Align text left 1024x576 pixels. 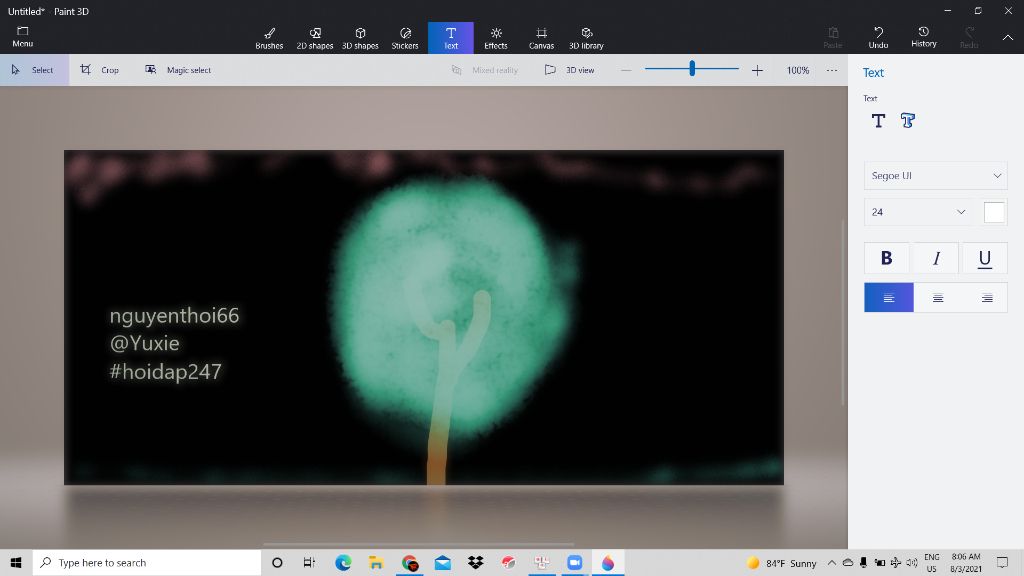[889, 298]
